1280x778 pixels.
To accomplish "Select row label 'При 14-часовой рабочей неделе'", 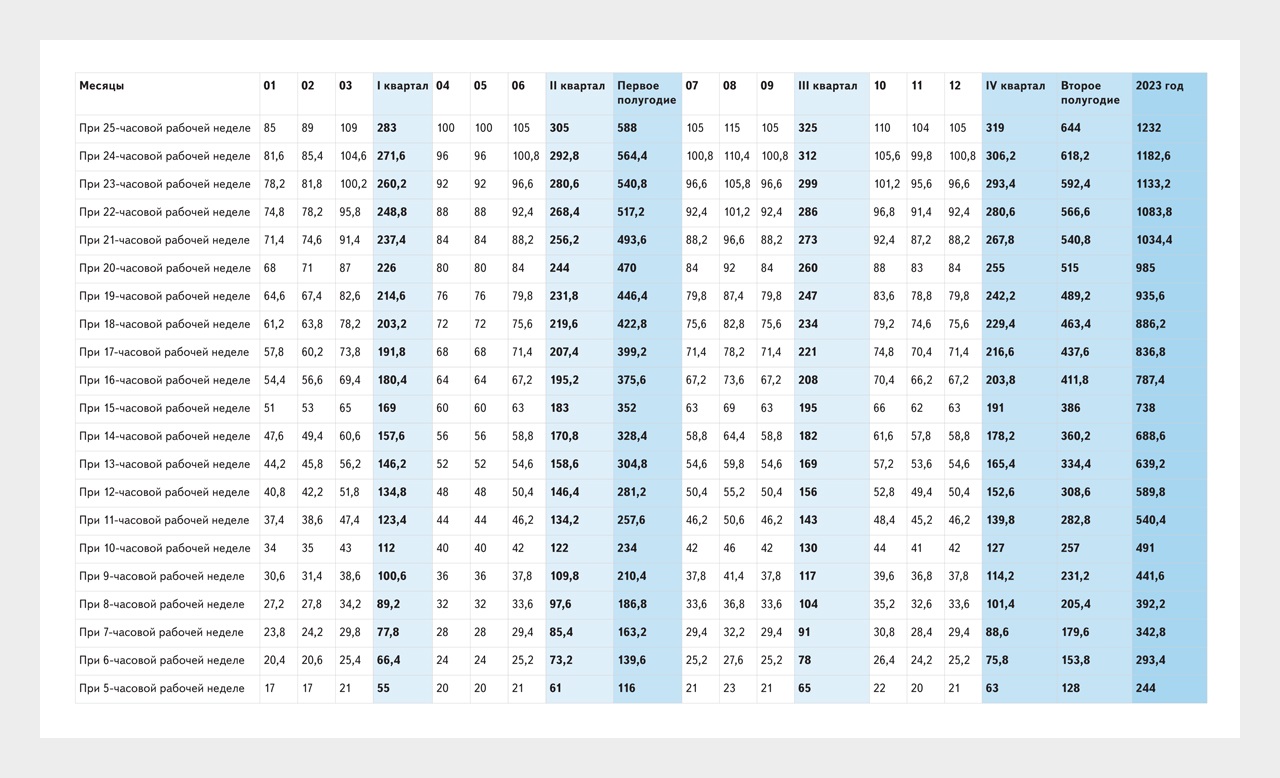I will click(165, 436).
